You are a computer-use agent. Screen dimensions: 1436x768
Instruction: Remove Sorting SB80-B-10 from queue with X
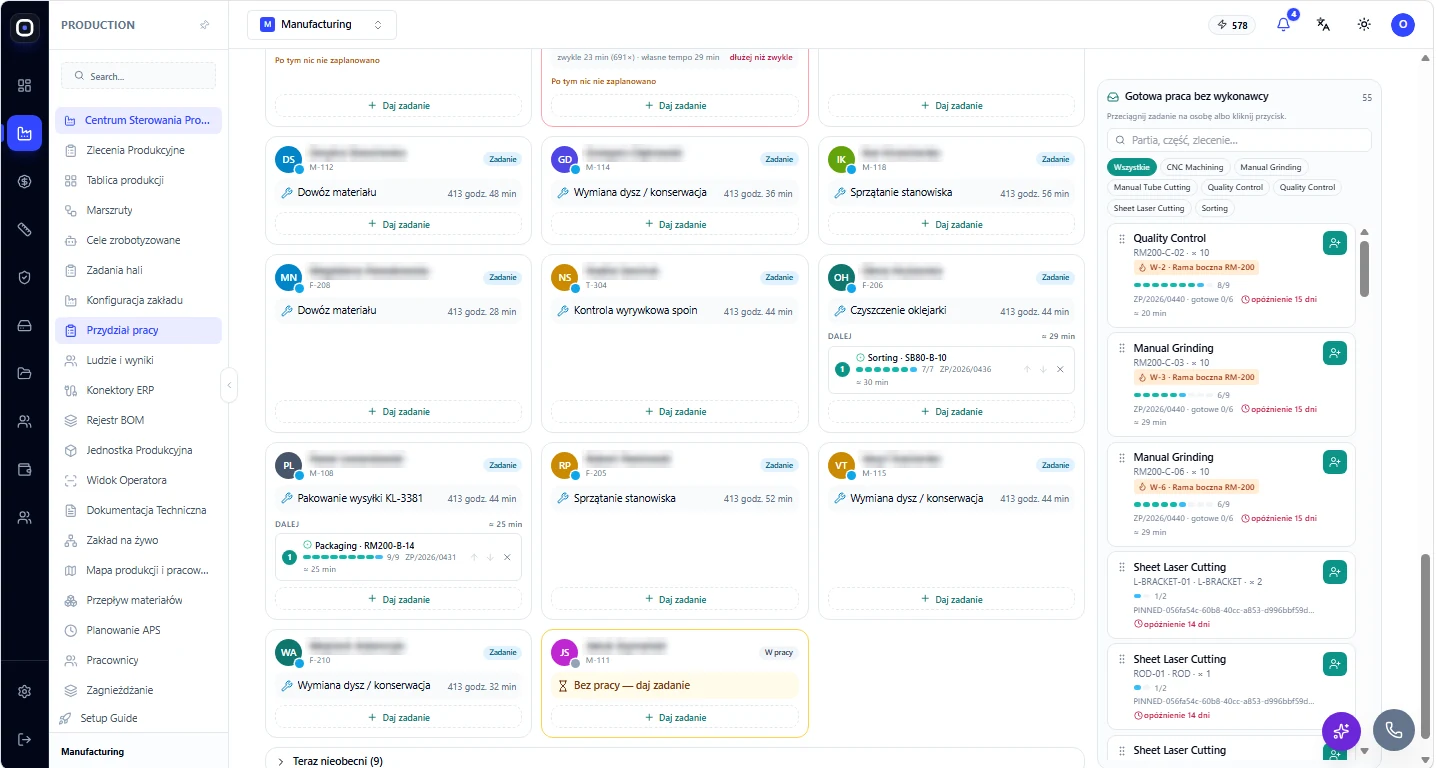coord(1060,369)
